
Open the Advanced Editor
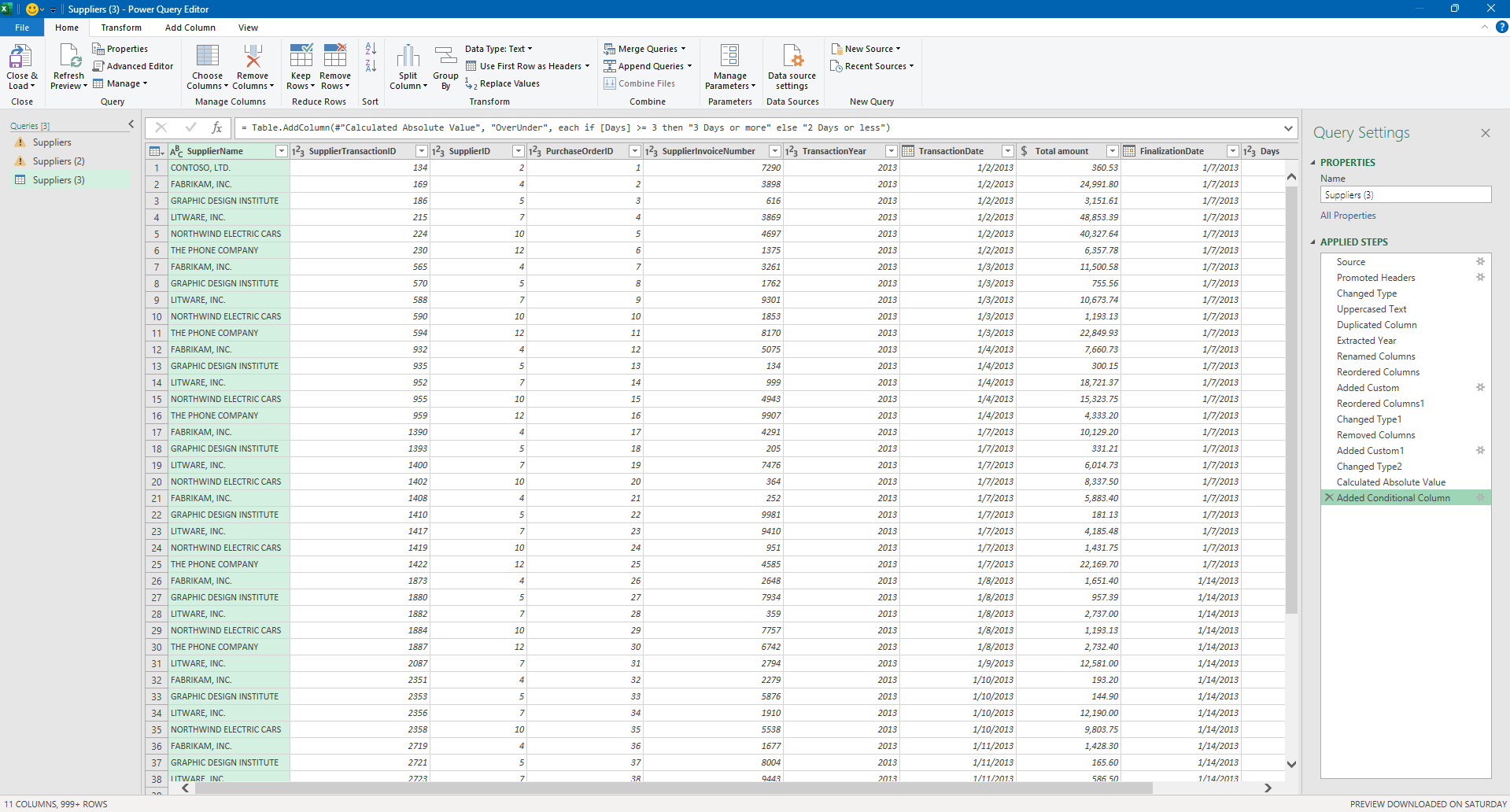coord(133,66)
